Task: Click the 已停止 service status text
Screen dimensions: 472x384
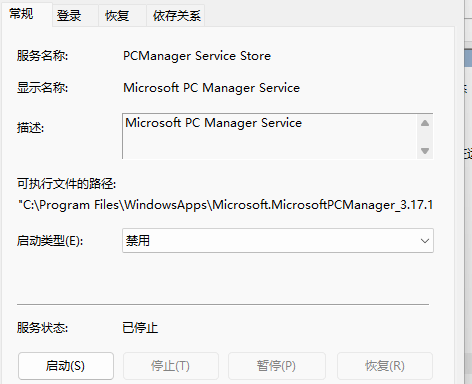Action: (x=140, y=328)
